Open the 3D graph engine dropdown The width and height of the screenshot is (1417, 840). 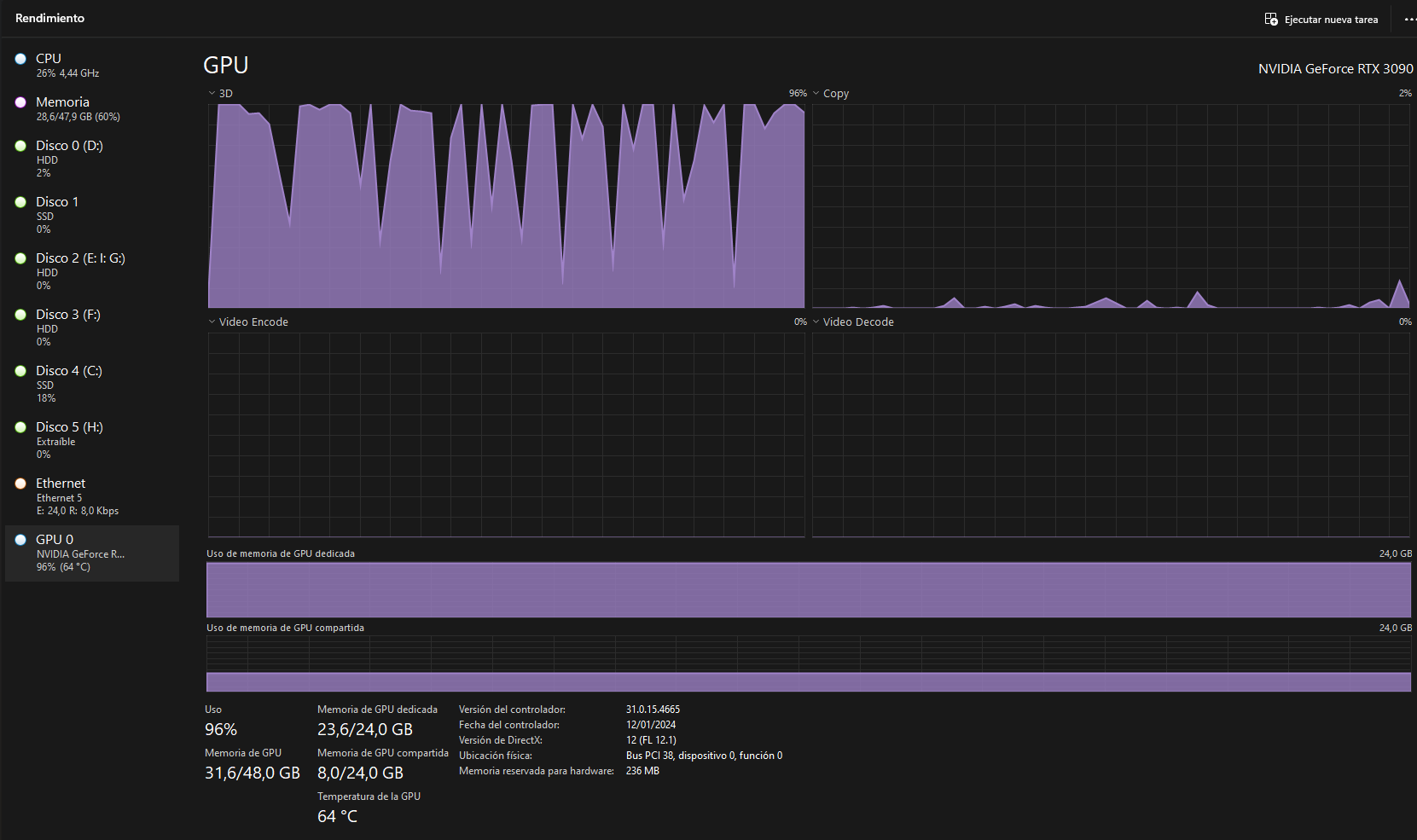pos(212,94)
